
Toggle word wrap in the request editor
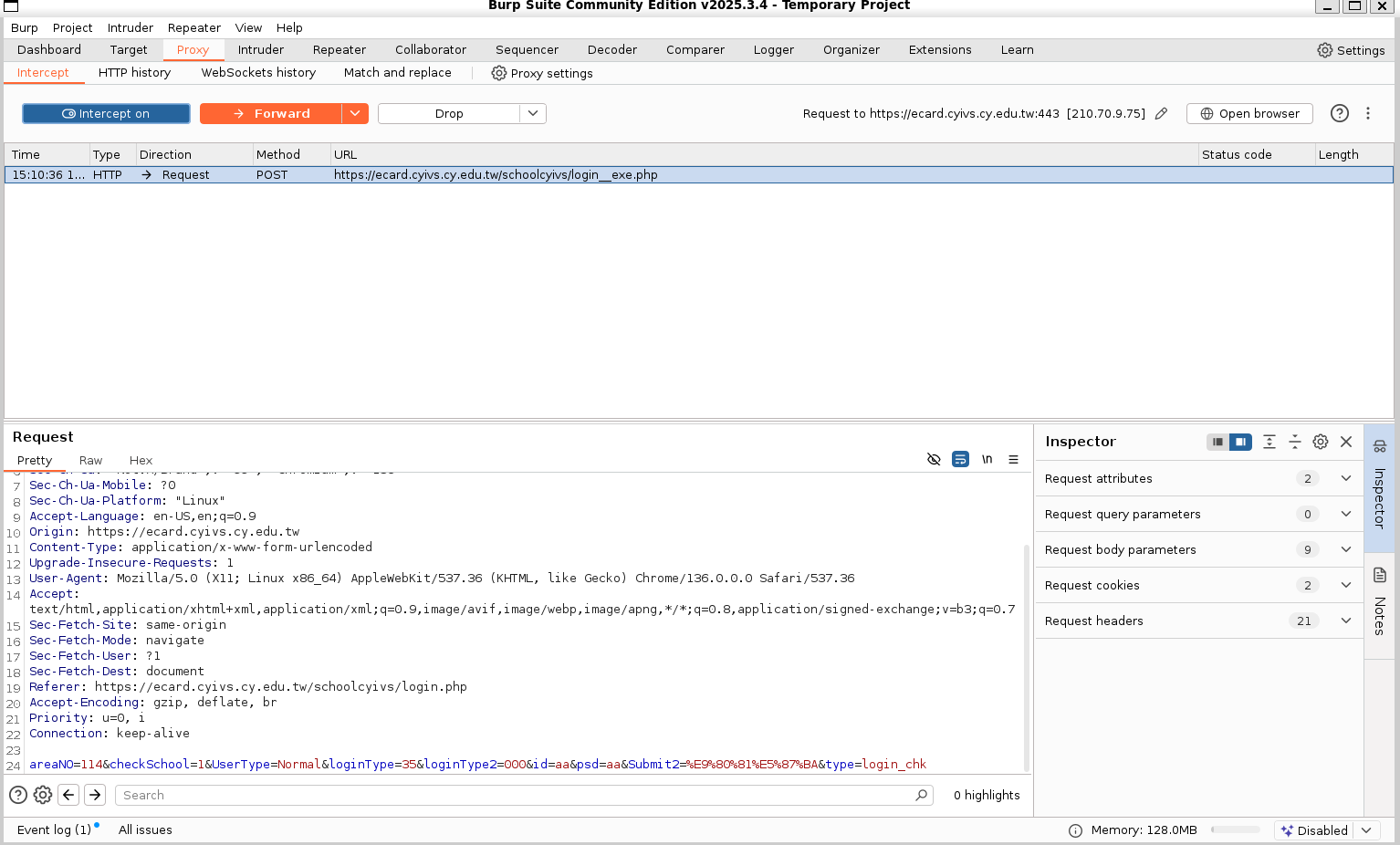pos(960,459)
